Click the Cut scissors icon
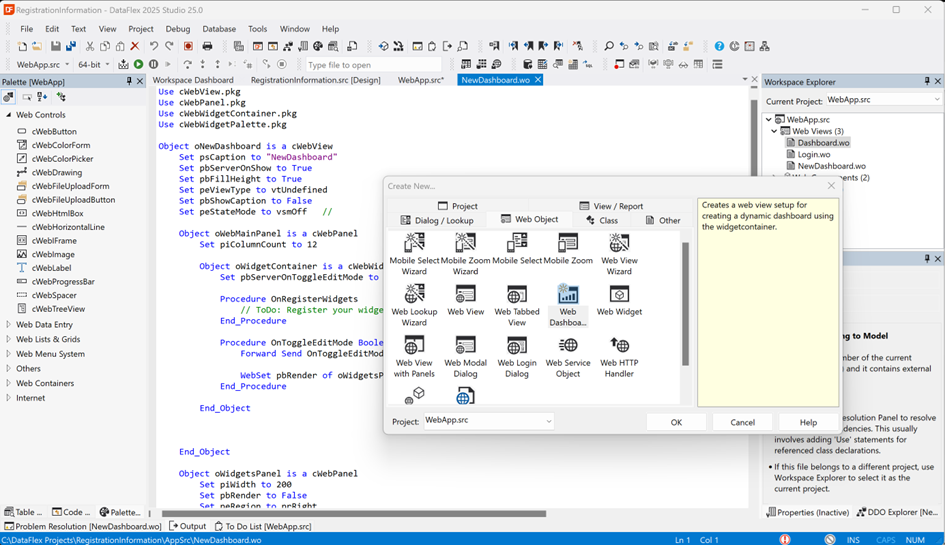The height and width of the screenshot is (545, 945). pos(90,46)
